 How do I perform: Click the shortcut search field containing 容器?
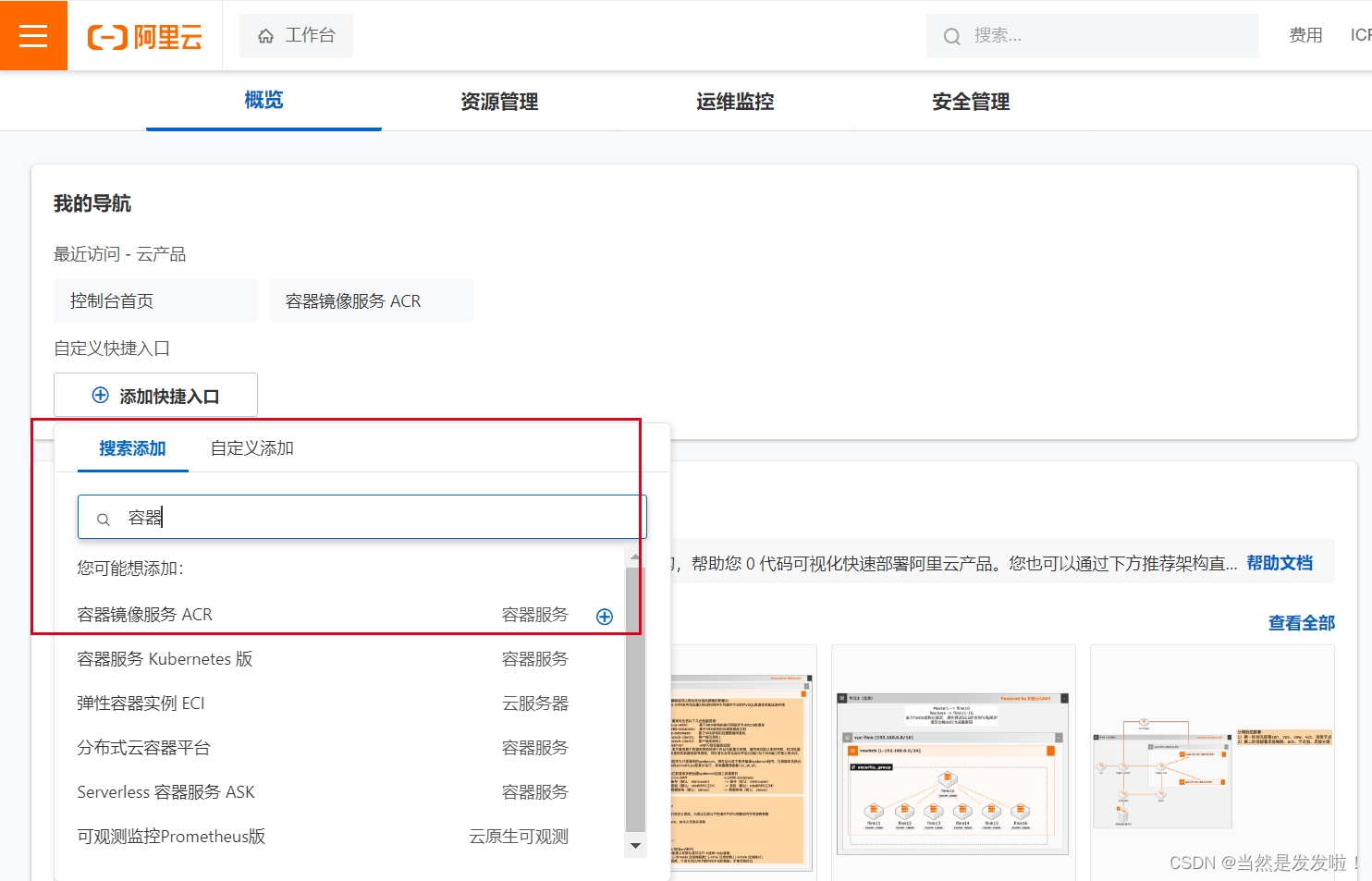361,517
